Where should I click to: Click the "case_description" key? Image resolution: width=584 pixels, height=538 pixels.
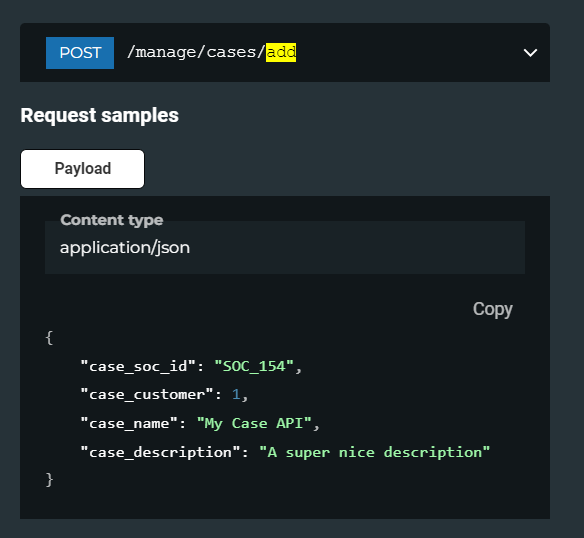tap(160, 452)
